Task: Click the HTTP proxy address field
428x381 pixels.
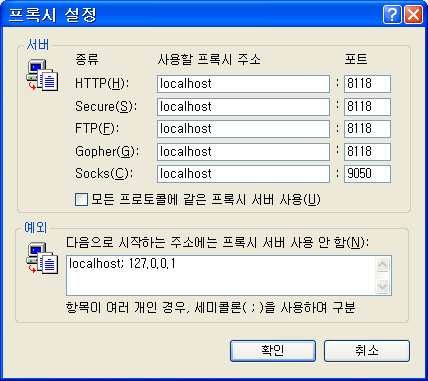Action: coord(243,84)
